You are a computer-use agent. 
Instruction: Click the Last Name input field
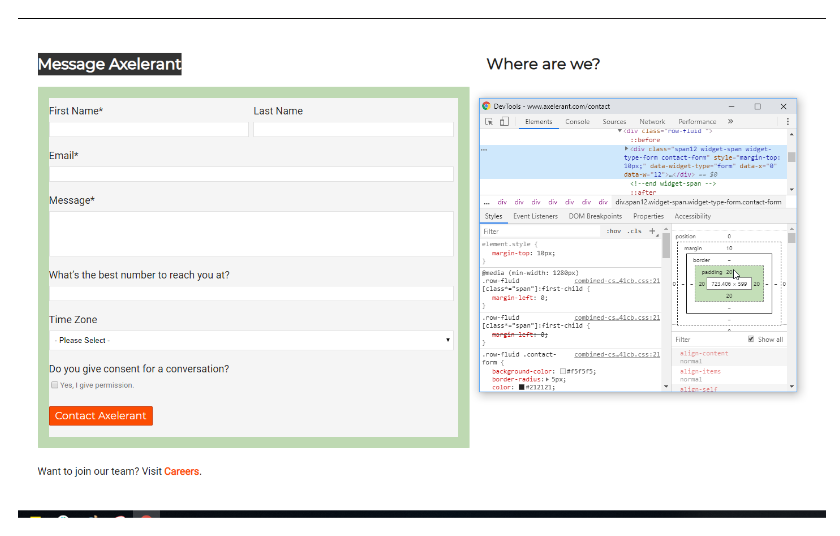click(x=354, y=129)
